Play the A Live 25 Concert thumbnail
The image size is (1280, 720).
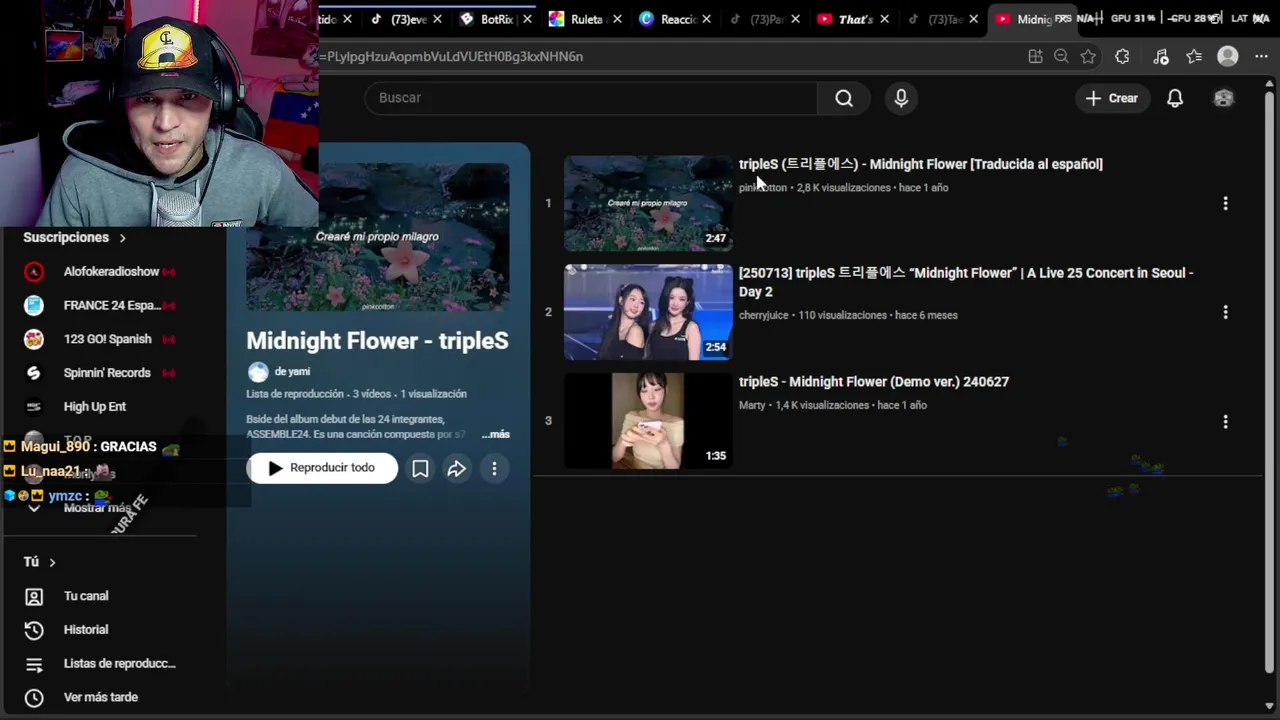click(648, 312)
